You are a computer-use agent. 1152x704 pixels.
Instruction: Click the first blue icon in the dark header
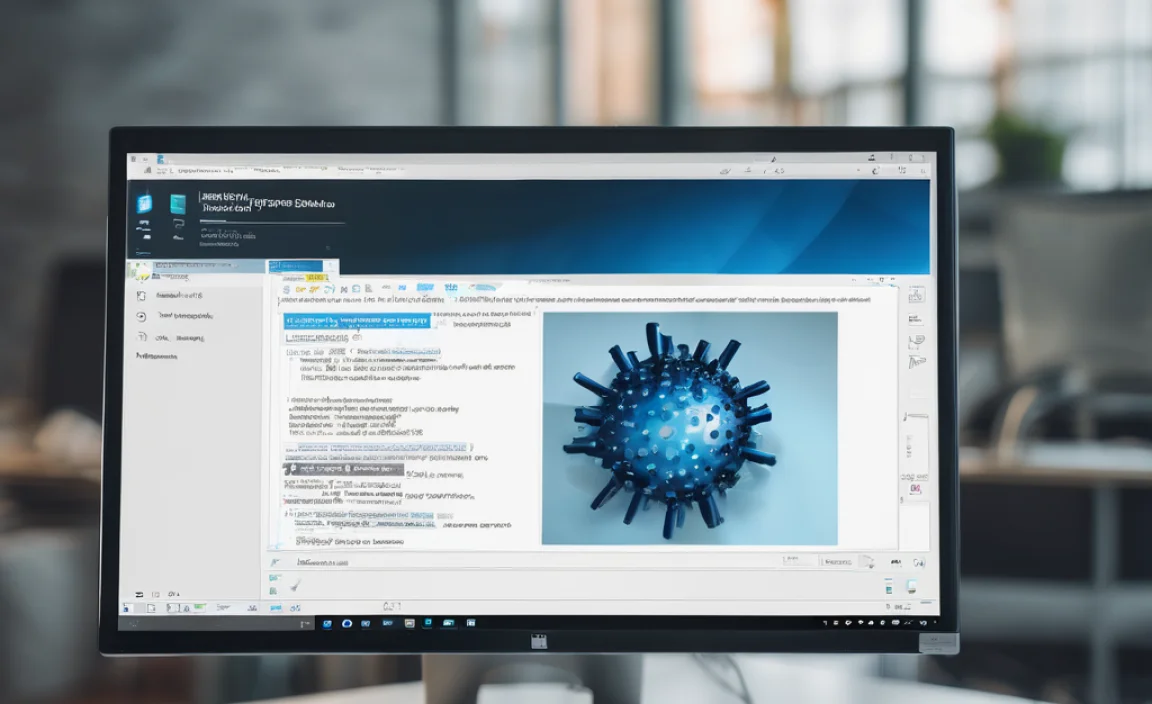(144, 203)
